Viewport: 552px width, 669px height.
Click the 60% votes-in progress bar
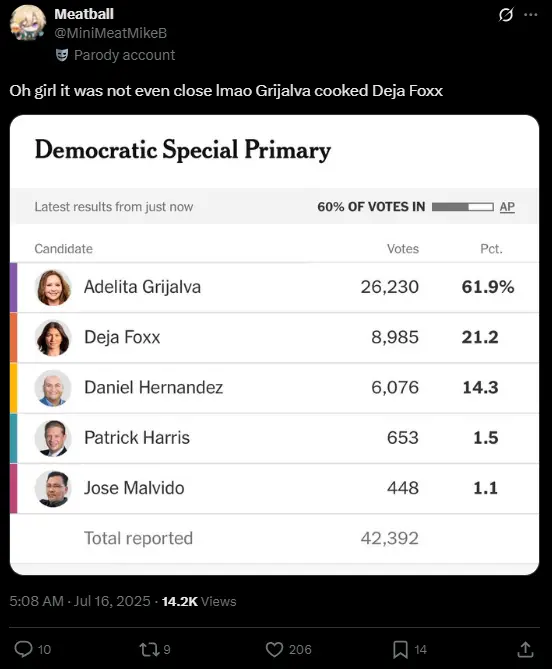click(462, 207)
